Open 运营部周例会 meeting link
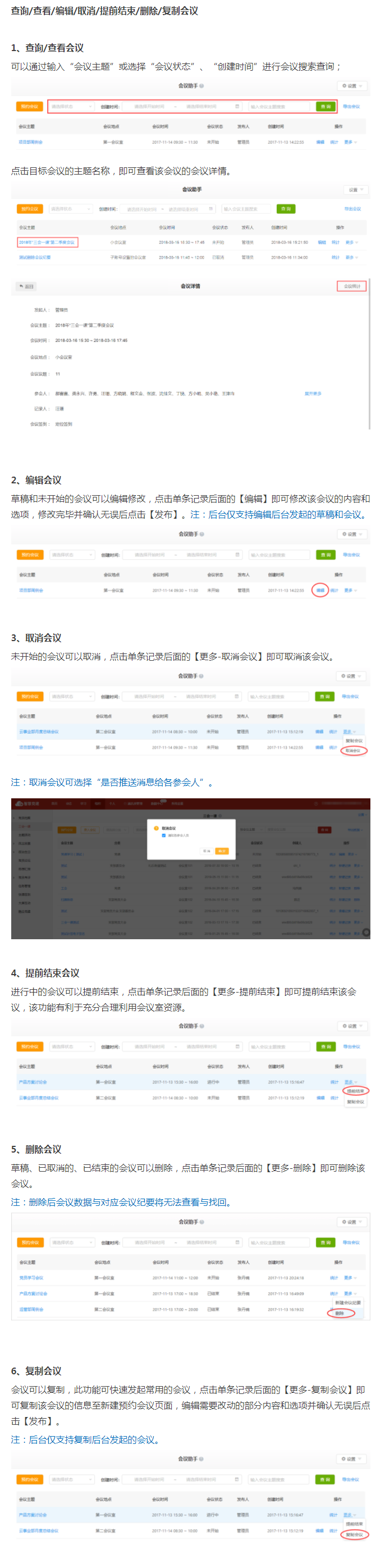Image resolution: width=385 pixels, height=1568 pixels. tap(30, 1309)
